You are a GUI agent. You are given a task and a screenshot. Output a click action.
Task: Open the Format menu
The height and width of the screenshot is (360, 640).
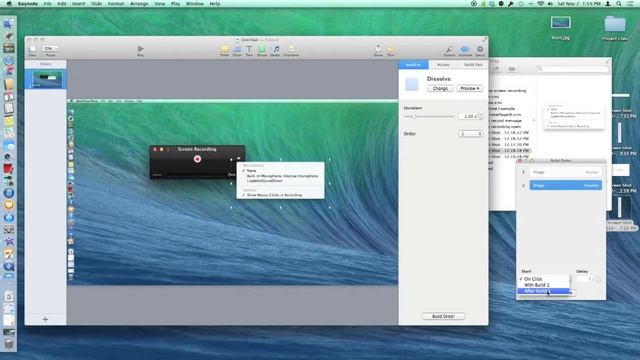tap(116, 4)
